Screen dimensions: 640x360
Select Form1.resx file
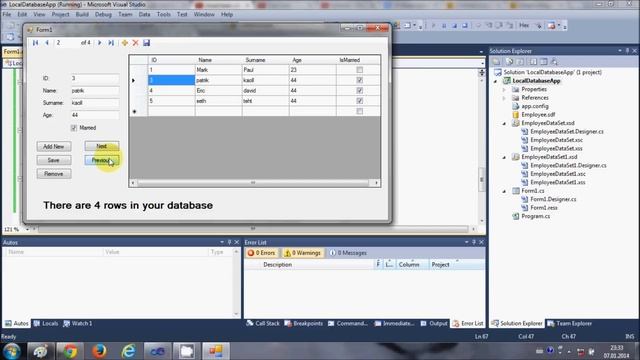tap(544, 208)
